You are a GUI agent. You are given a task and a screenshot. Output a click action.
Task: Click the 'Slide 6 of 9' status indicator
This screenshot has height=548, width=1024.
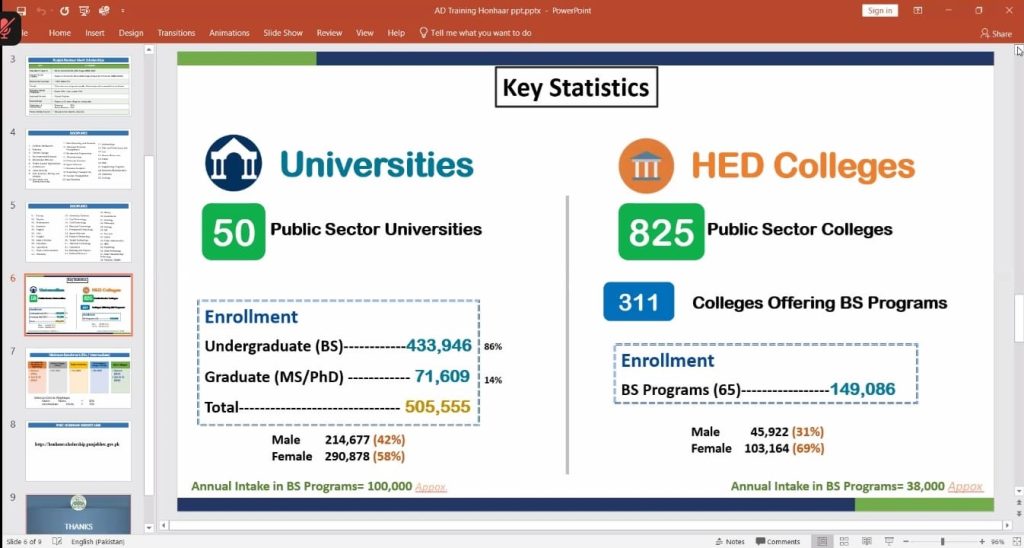[x=24, y=541]
